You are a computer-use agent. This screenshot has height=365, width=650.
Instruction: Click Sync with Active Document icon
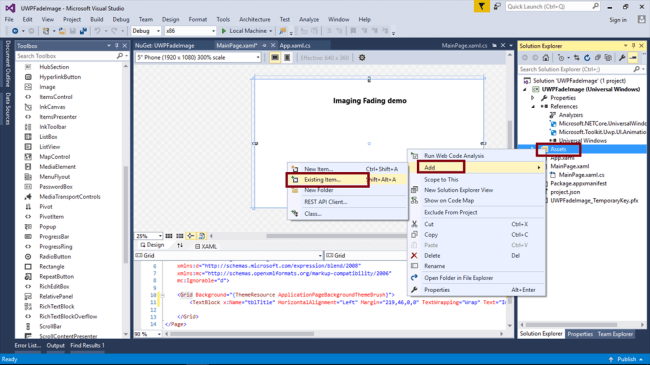(x=577, y=58)
